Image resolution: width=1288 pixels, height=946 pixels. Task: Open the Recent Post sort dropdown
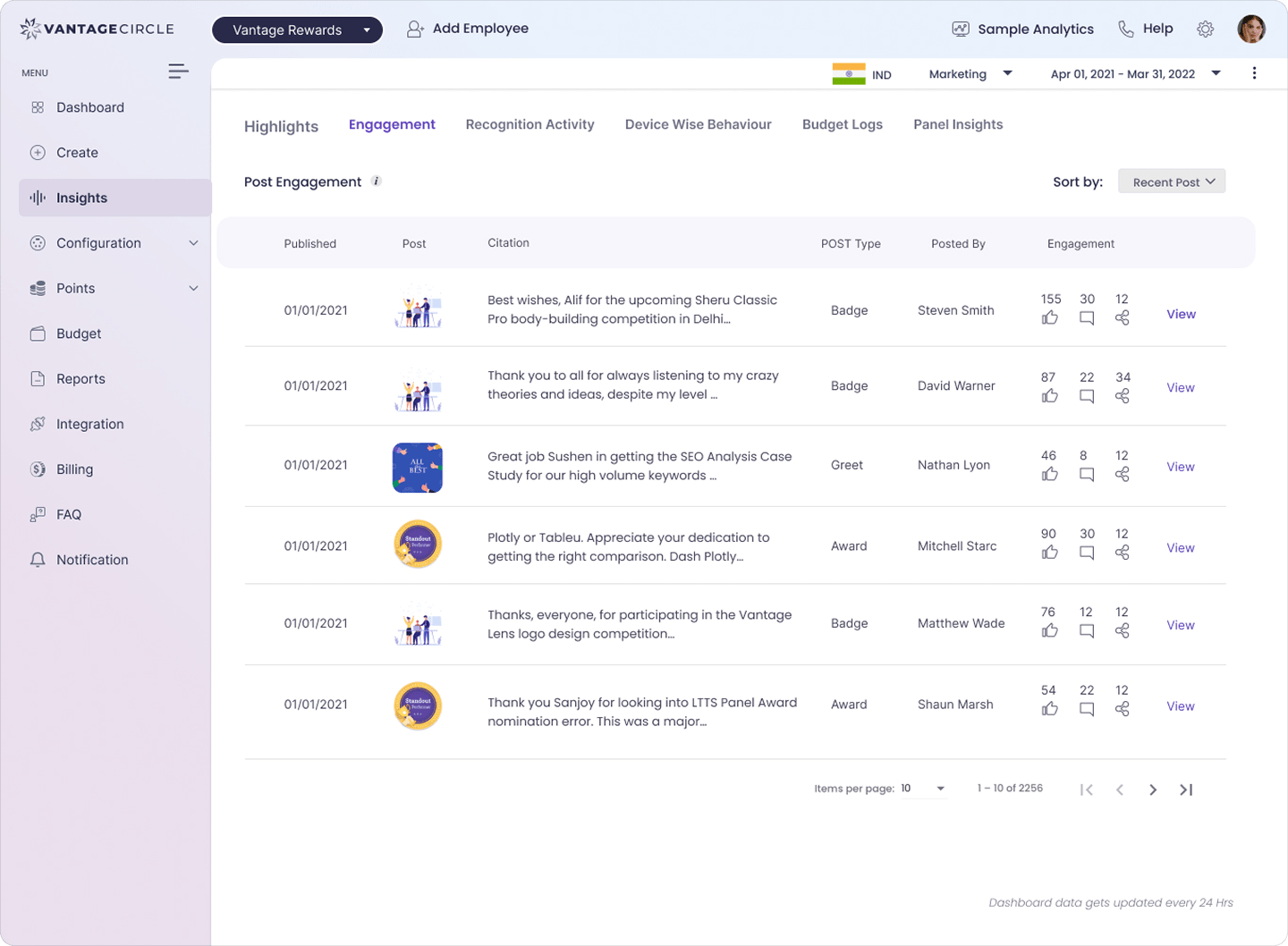click(x=1172, y=182)
